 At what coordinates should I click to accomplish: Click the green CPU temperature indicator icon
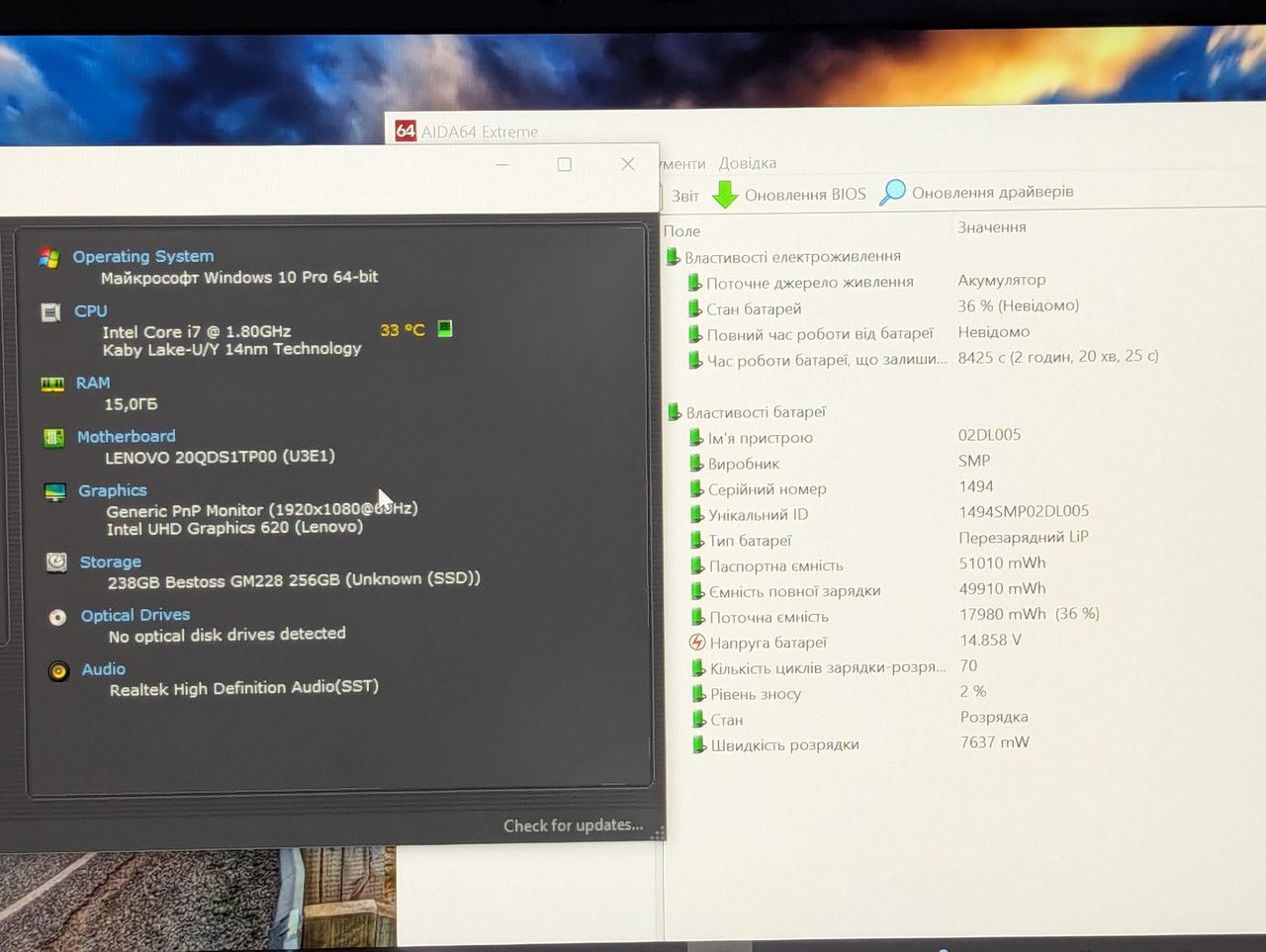point(445,328)
